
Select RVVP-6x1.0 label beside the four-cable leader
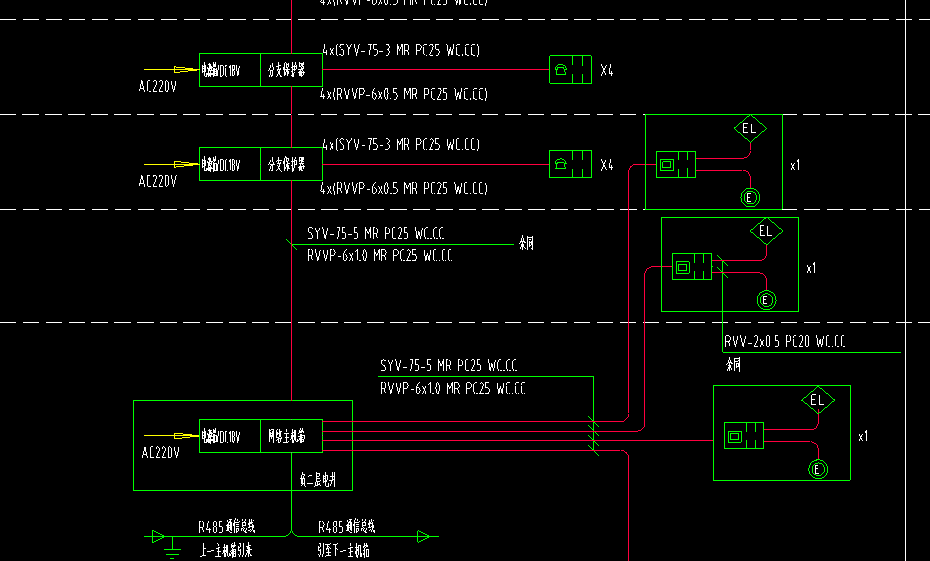click(453, 389)
